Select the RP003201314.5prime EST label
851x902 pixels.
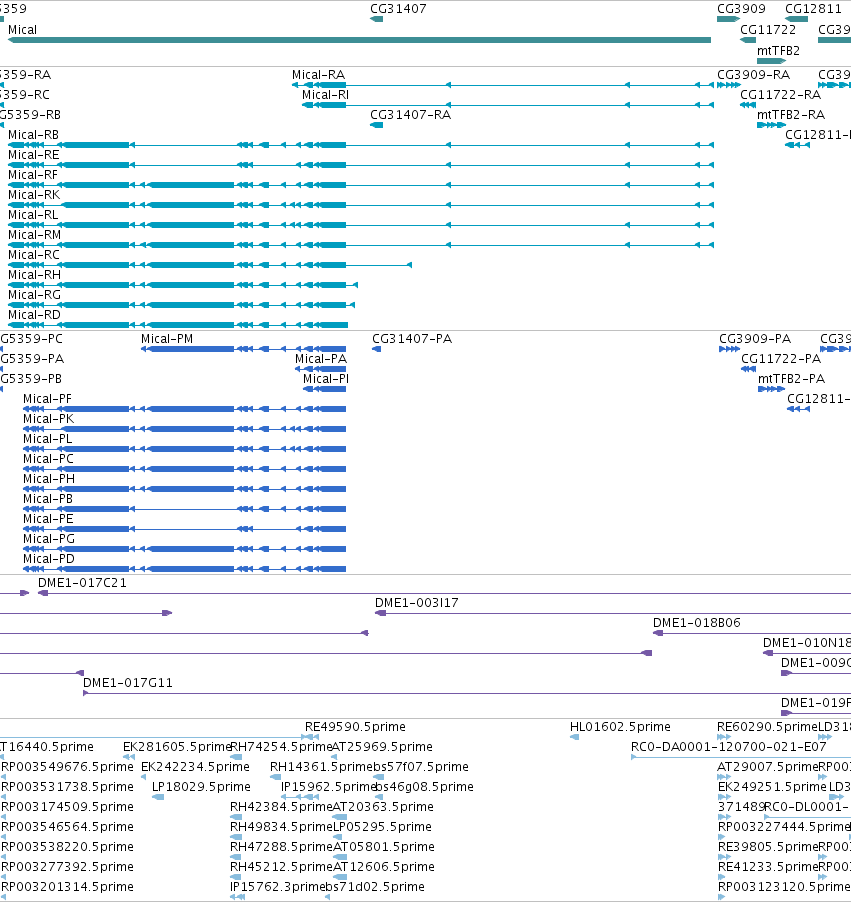tap(67, 887)
